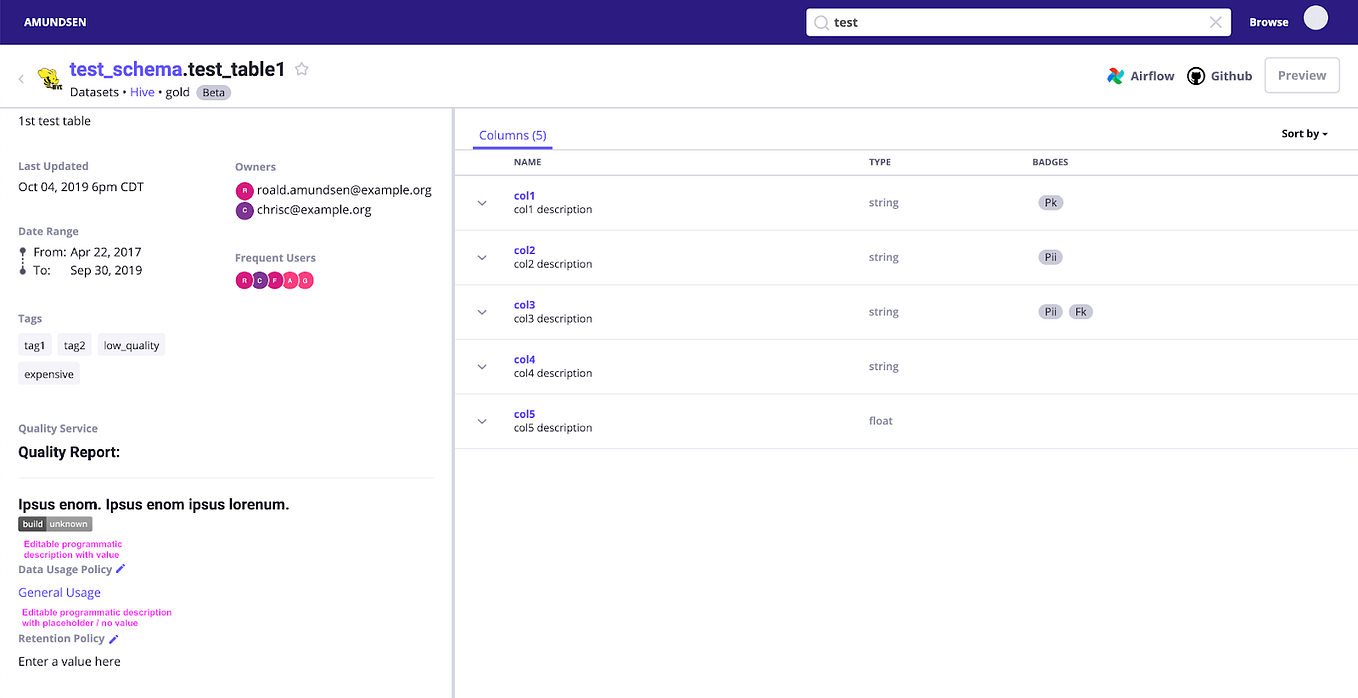Open the table's Airflow integration
1358x698 pixels.
(1140, 75)
